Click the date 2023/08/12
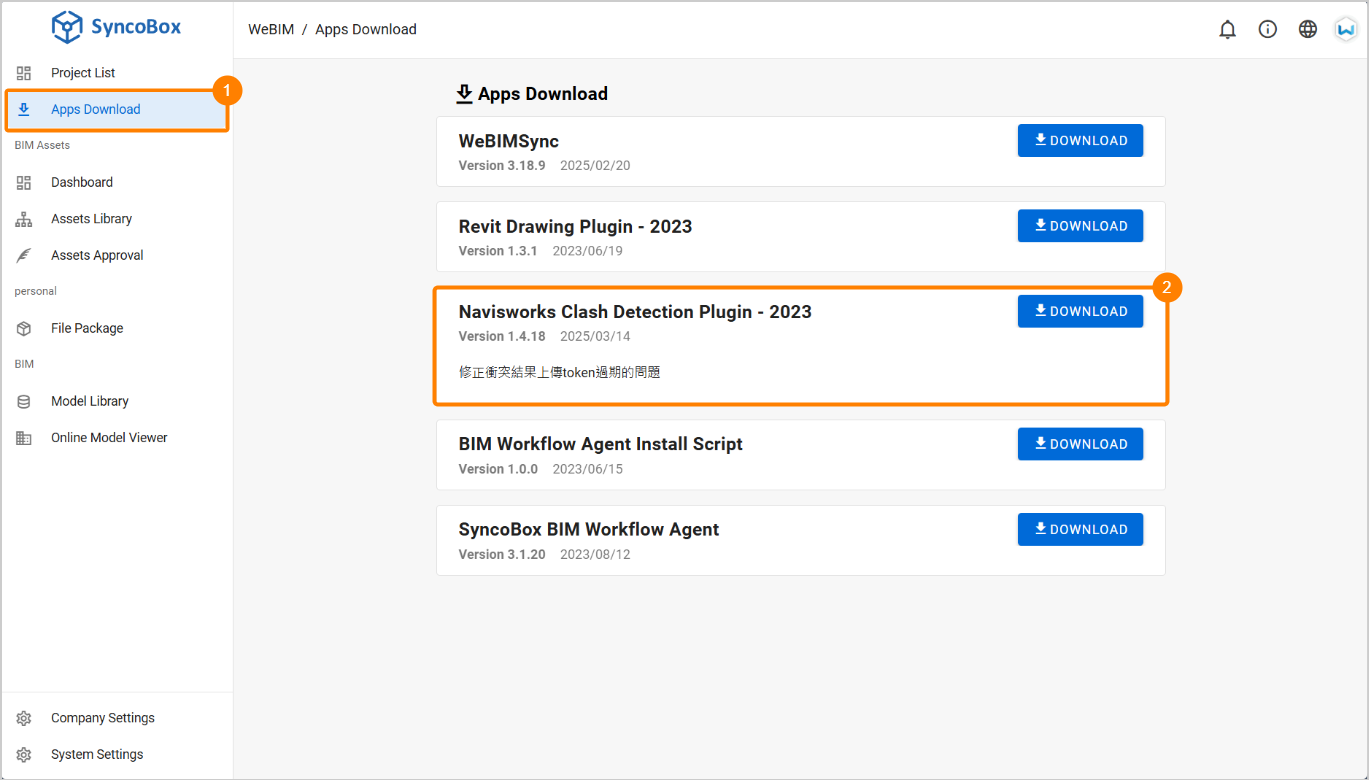This screenshot has width=1369, height=780. point(595,554)
